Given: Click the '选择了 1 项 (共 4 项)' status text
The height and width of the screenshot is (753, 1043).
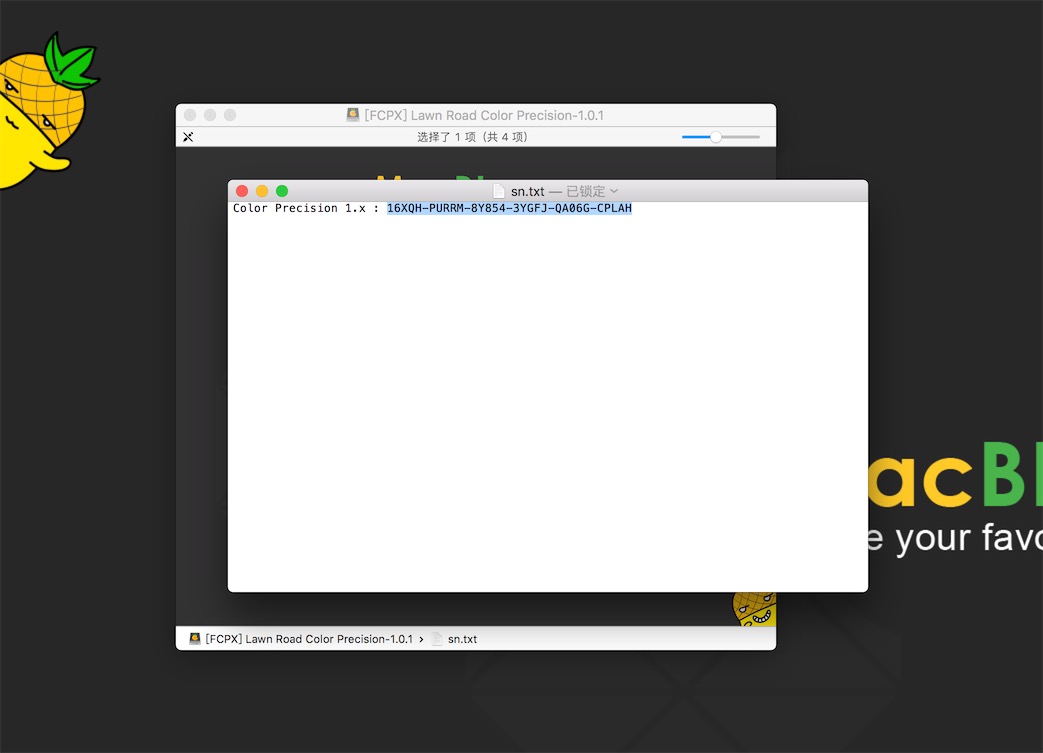Looking at the screenshot, I should (x=473, y=137).
